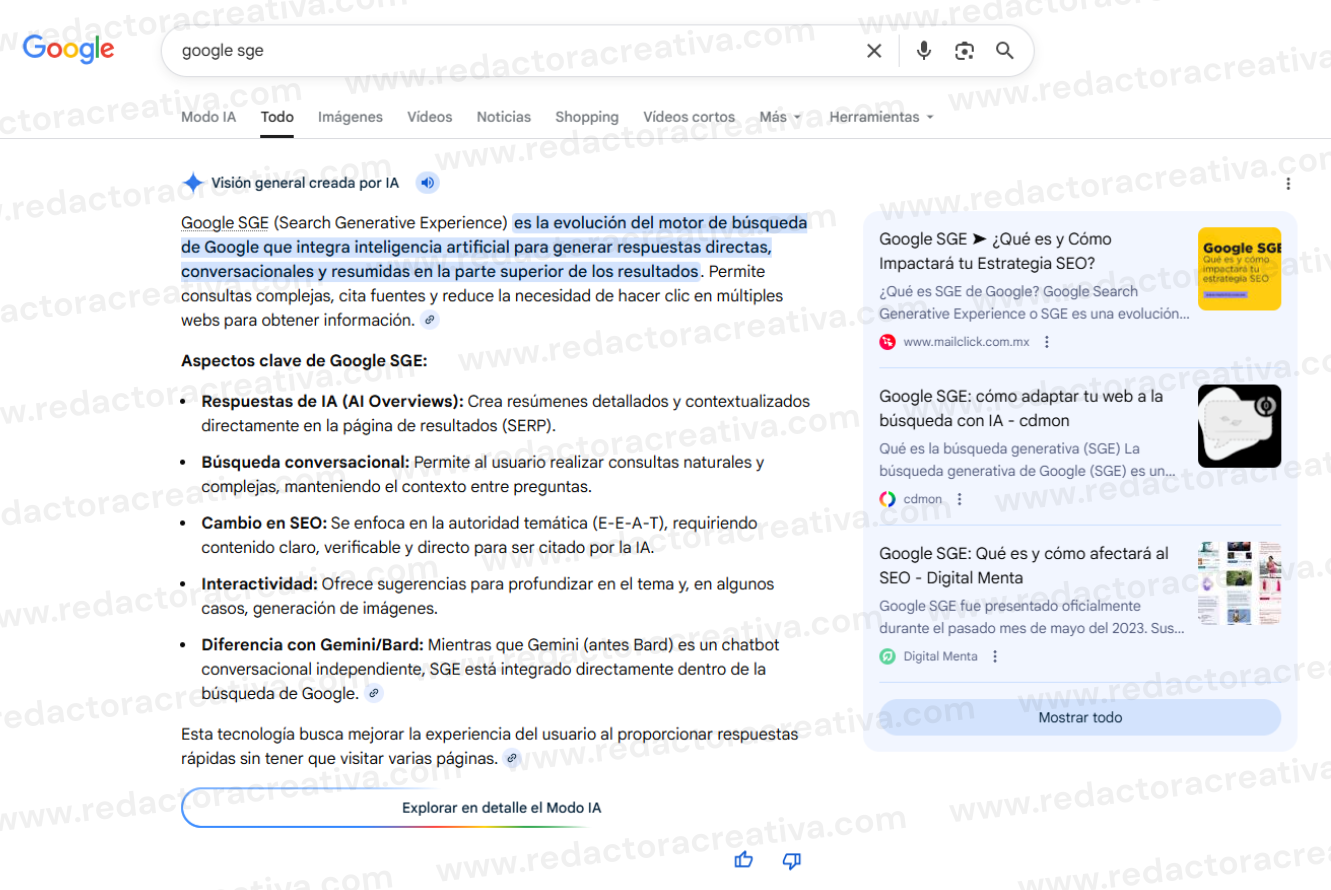Click 'cdmon' source name text
The width and height of the screenshot is (1331, 890).
922,499
